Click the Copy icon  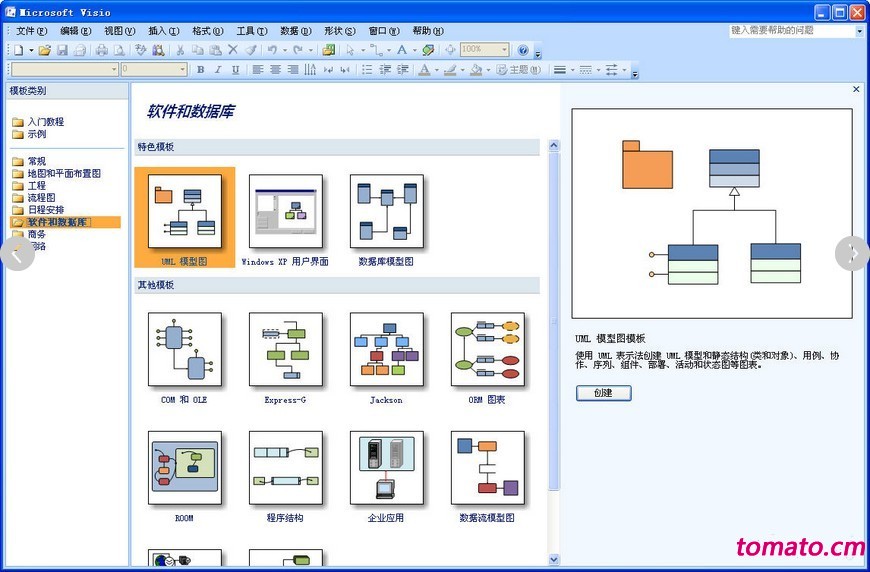[x=198, y=50]
